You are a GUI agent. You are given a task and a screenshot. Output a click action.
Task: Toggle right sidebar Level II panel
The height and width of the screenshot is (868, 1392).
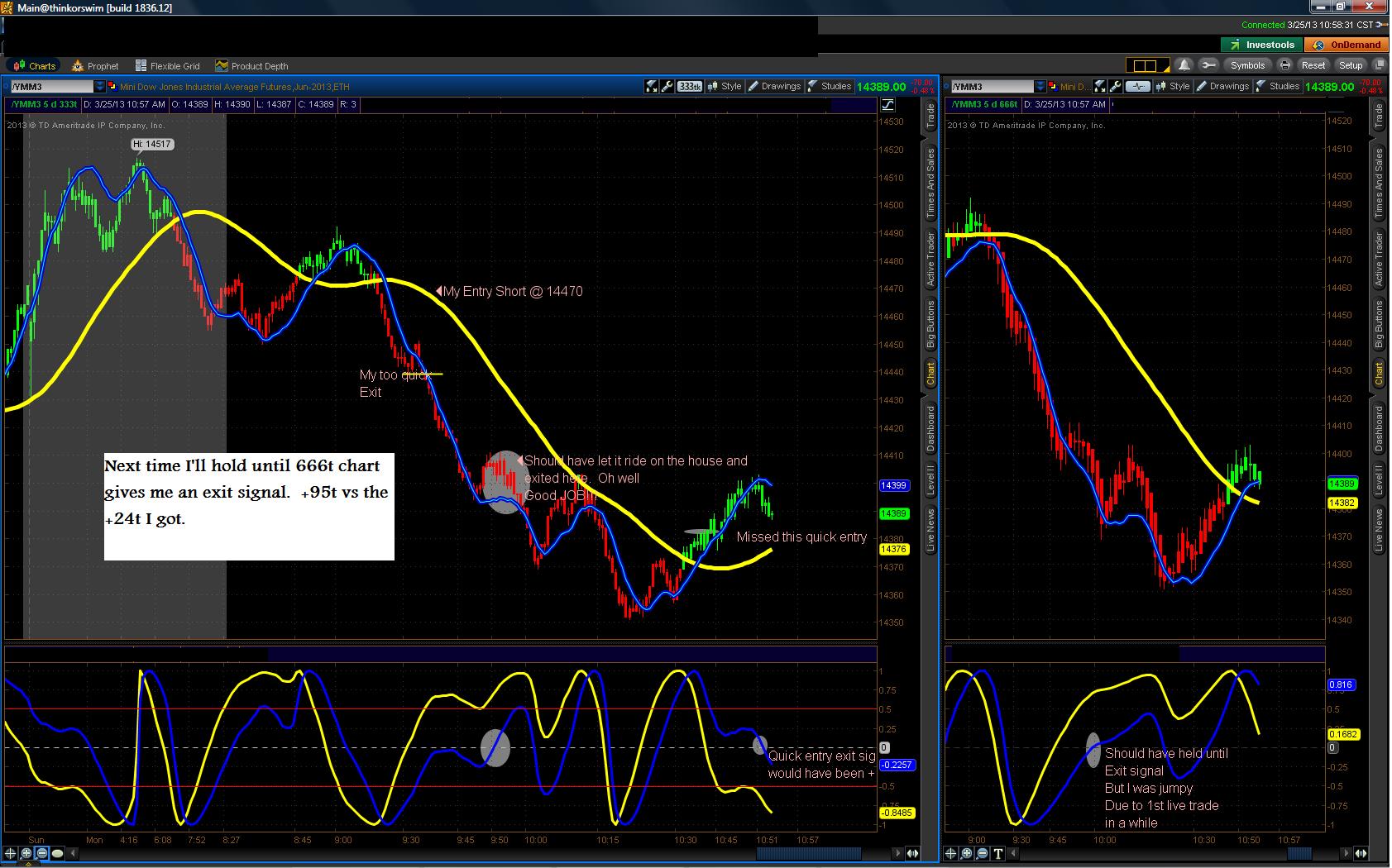tap(1379, 480)
